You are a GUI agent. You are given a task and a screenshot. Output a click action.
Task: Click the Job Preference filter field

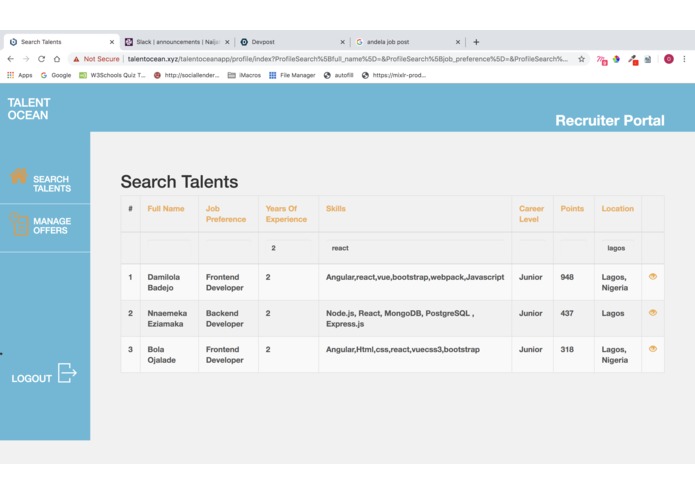pos(228,248)
